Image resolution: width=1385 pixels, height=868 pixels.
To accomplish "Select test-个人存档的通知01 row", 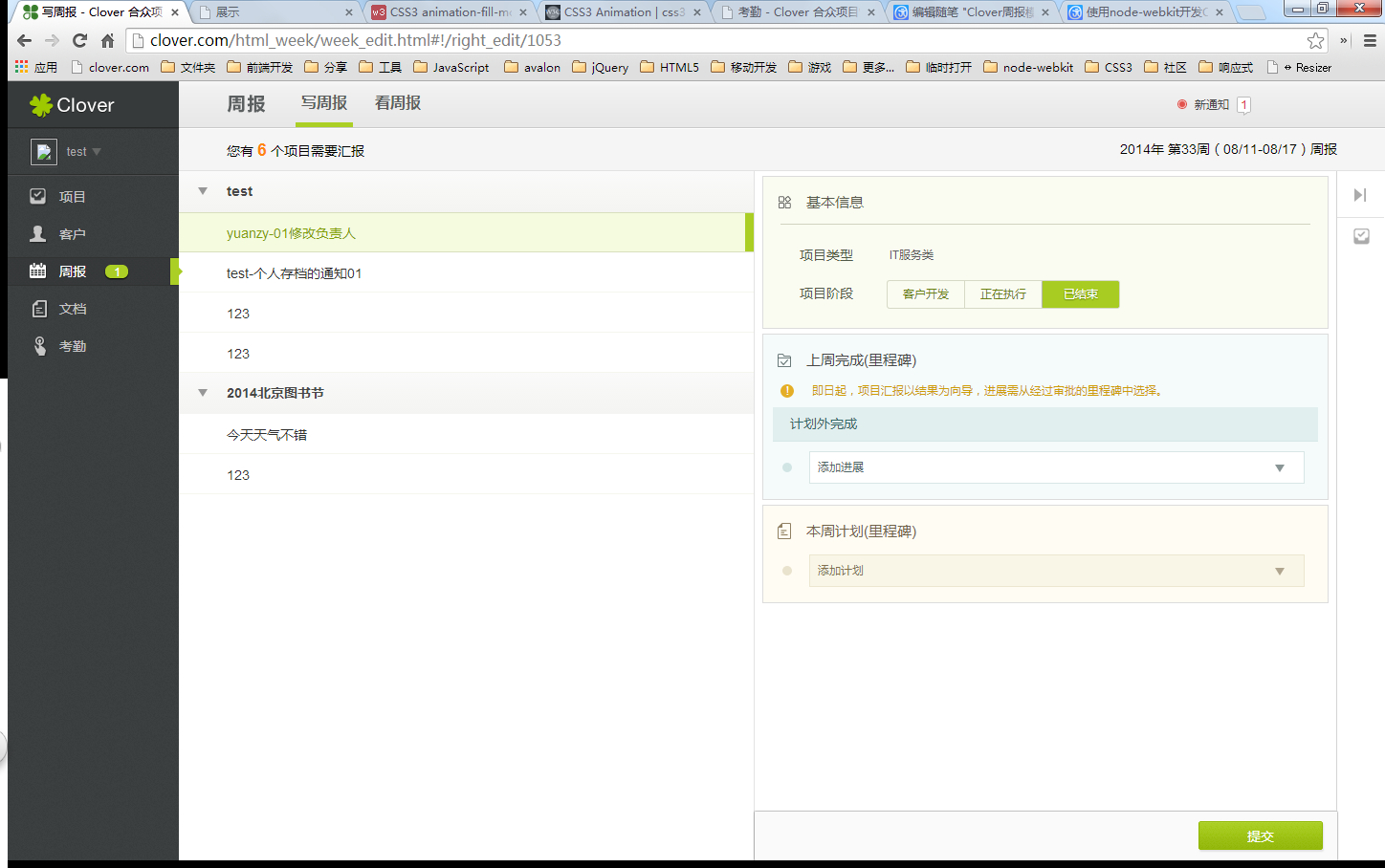I will pos(466,273).
